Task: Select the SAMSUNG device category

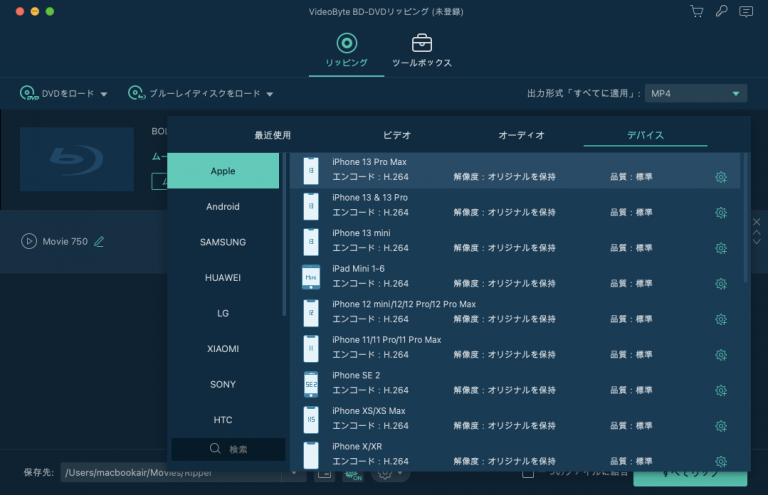Action: (223, 242)
